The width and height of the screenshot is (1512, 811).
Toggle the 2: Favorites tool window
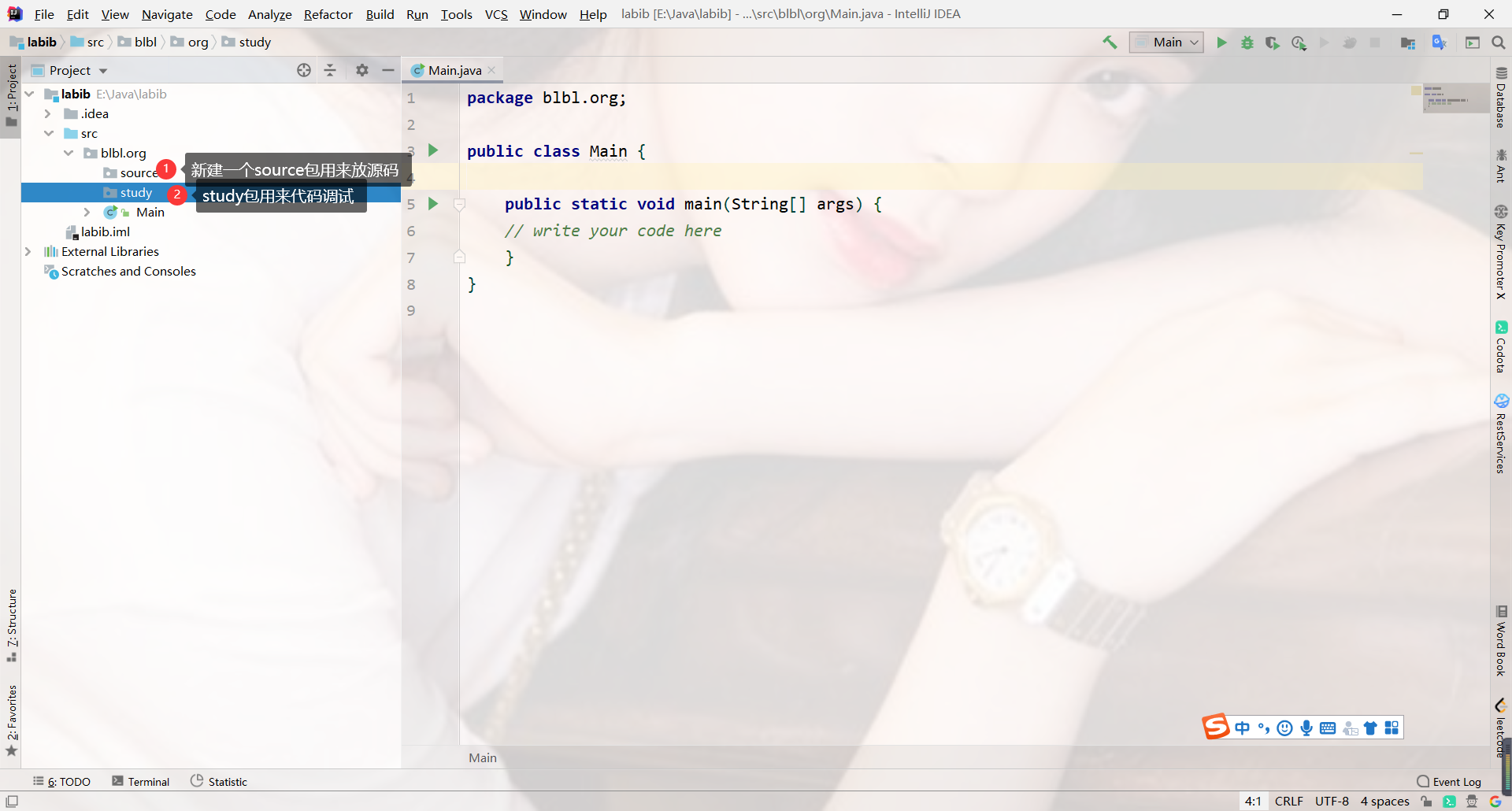[11, 720]
